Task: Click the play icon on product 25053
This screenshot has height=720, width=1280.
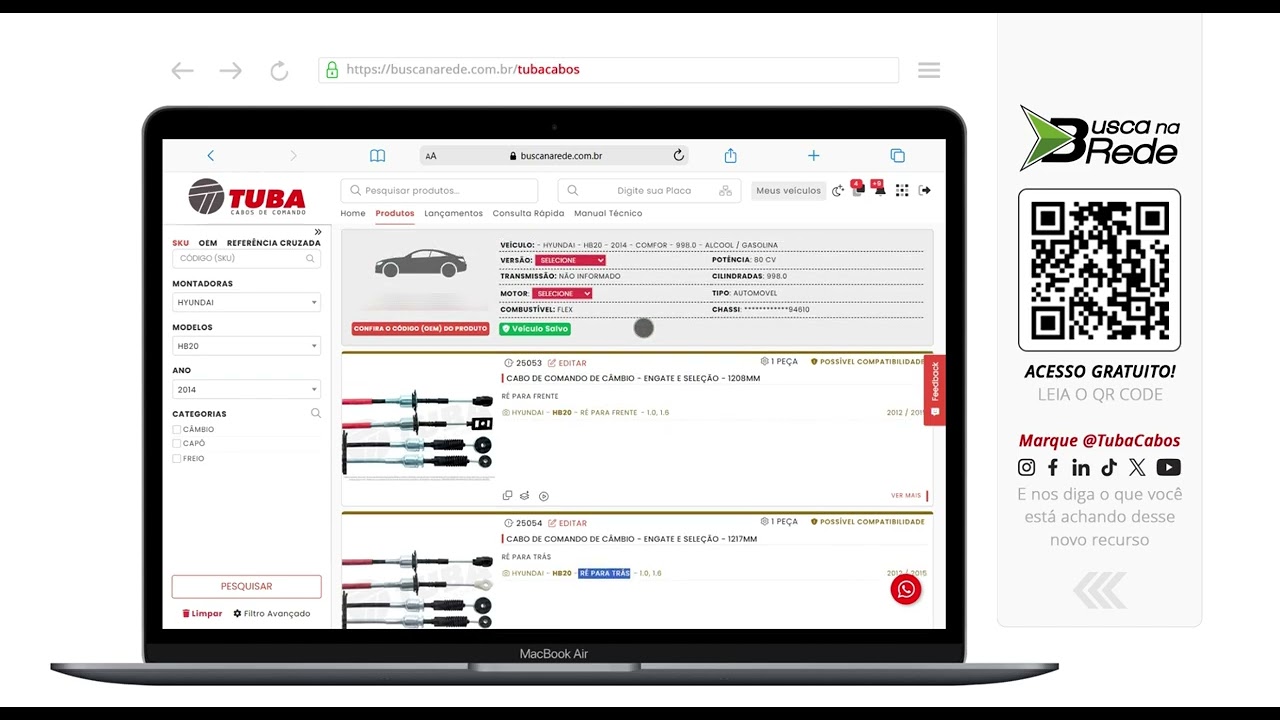Action: click(x=544, y=495)
